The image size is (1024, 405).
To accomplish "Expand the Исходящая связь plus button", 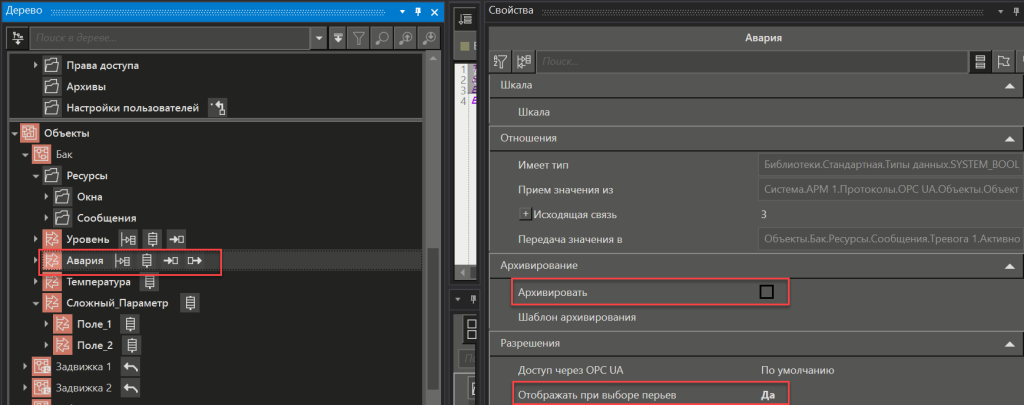I will tap(524, 214).
